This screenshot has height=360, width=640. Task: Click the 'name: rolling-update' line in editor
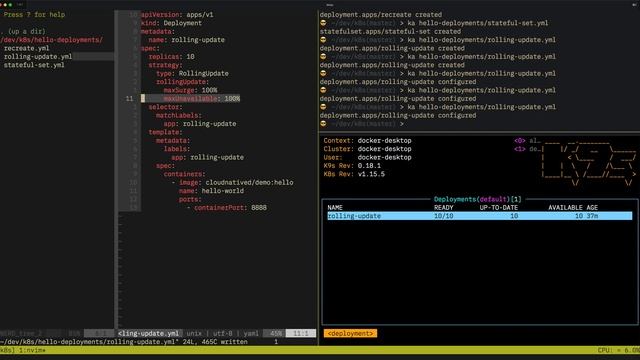coord(187,40)
